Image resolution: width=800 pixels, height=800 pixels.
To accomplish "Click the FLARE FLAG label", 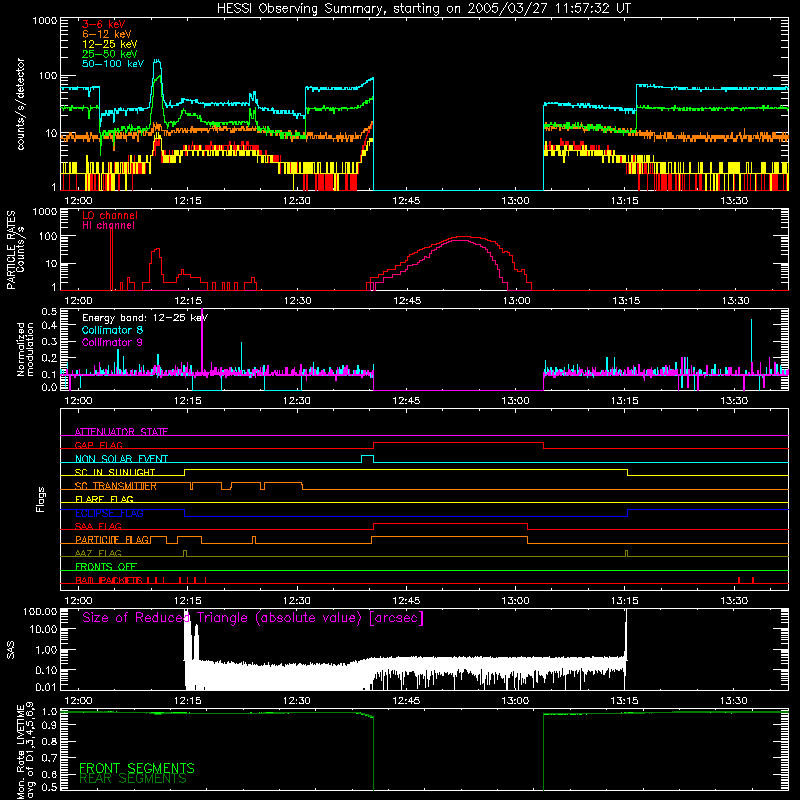I will pyautogui.click(x=104, y=499).
